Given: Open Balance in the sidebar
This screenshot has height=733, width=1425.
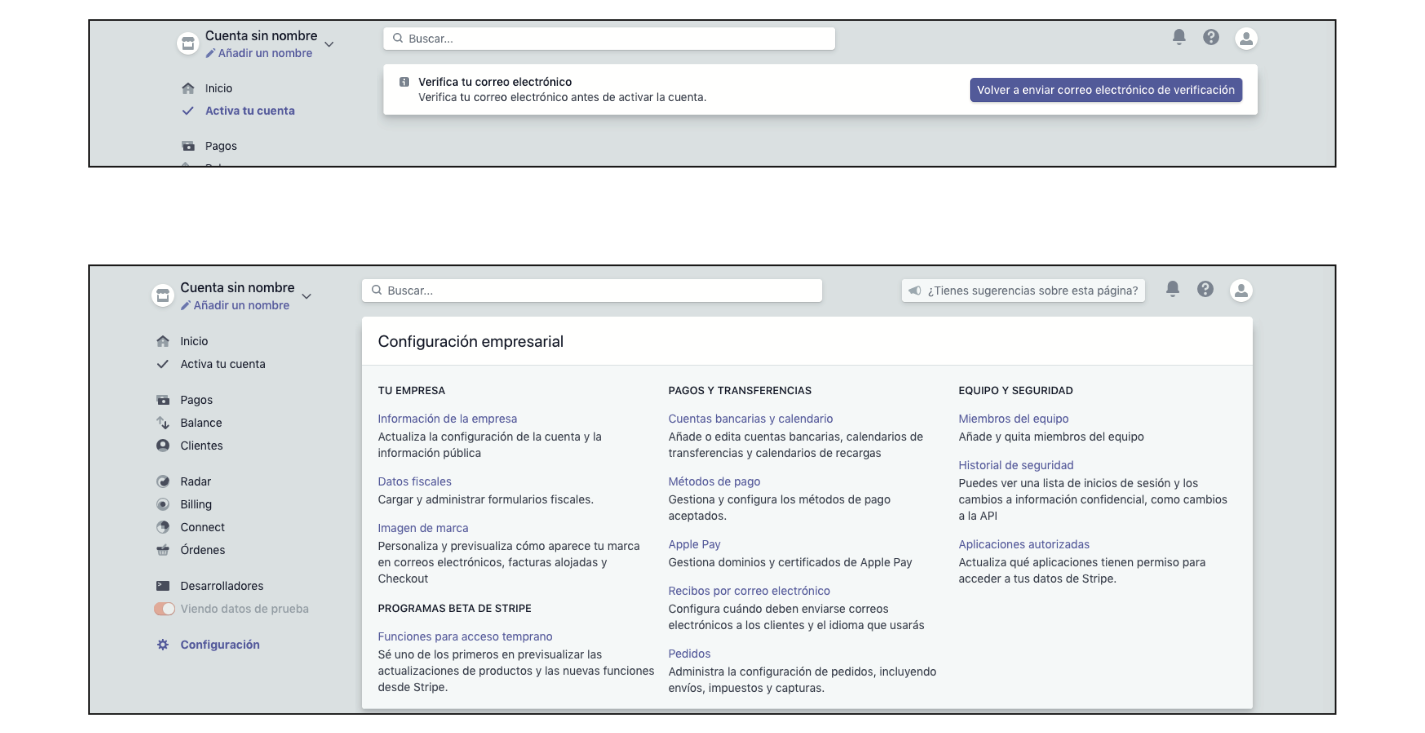Looking at the screenshot, I should click(x=201, y=423).
